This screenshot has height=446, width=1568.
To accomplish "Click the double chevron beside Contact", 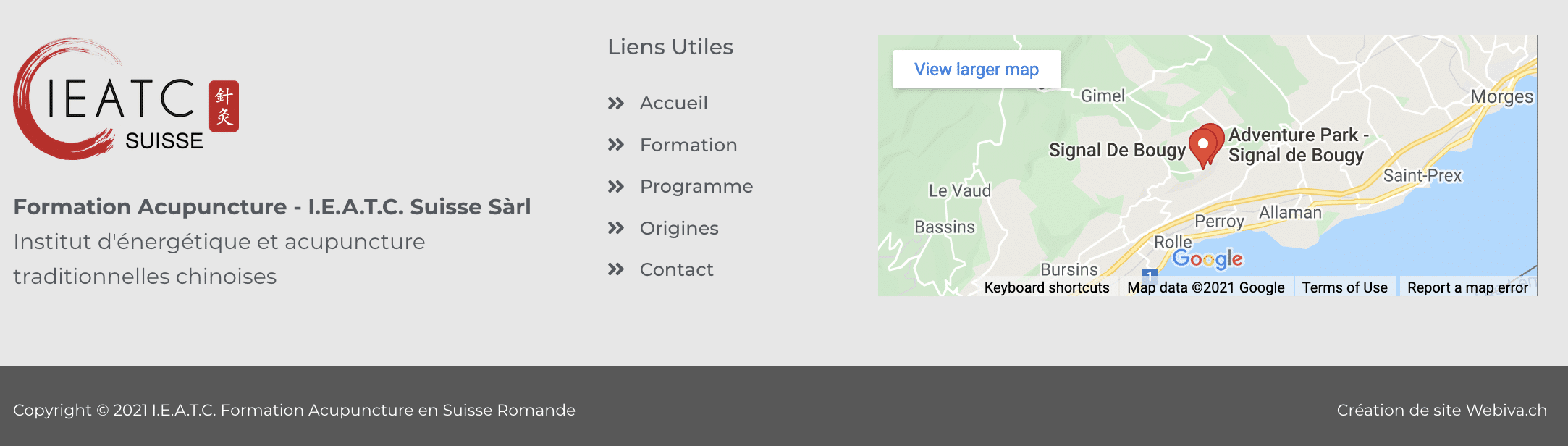I will click(616, 269).
